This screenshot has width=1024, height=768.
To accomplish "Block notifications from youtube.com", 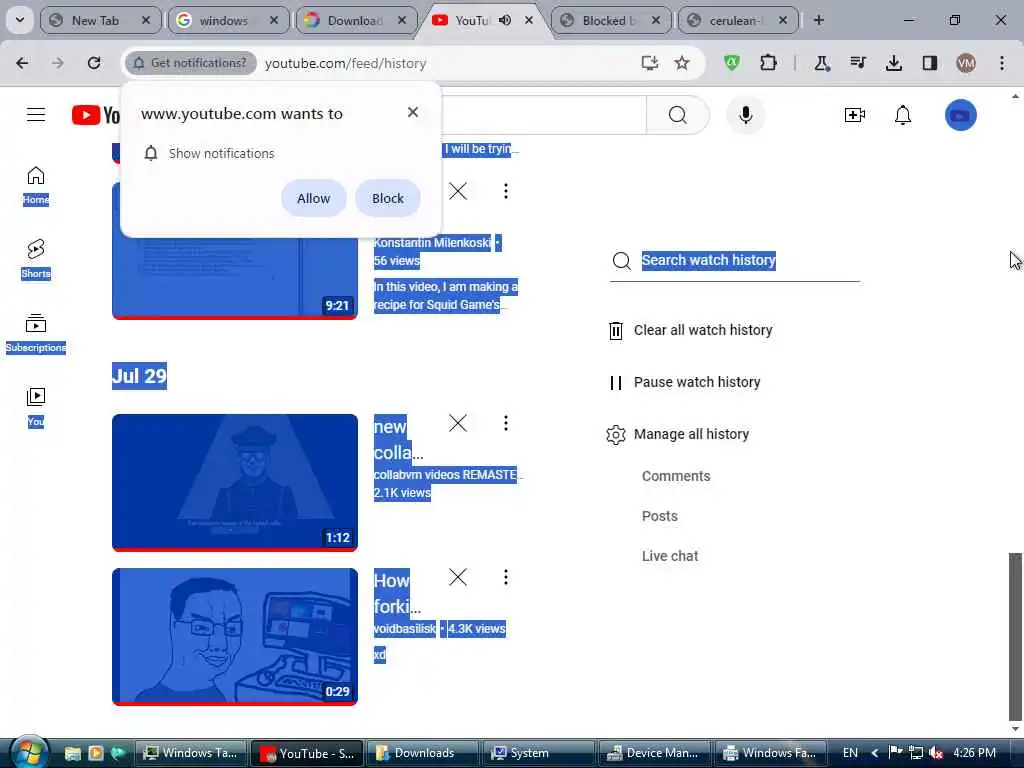I will pos(388,198).
